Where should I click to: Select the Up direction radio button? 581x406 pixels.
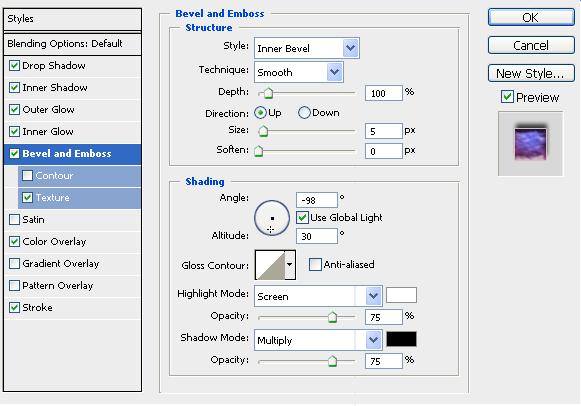260,113
